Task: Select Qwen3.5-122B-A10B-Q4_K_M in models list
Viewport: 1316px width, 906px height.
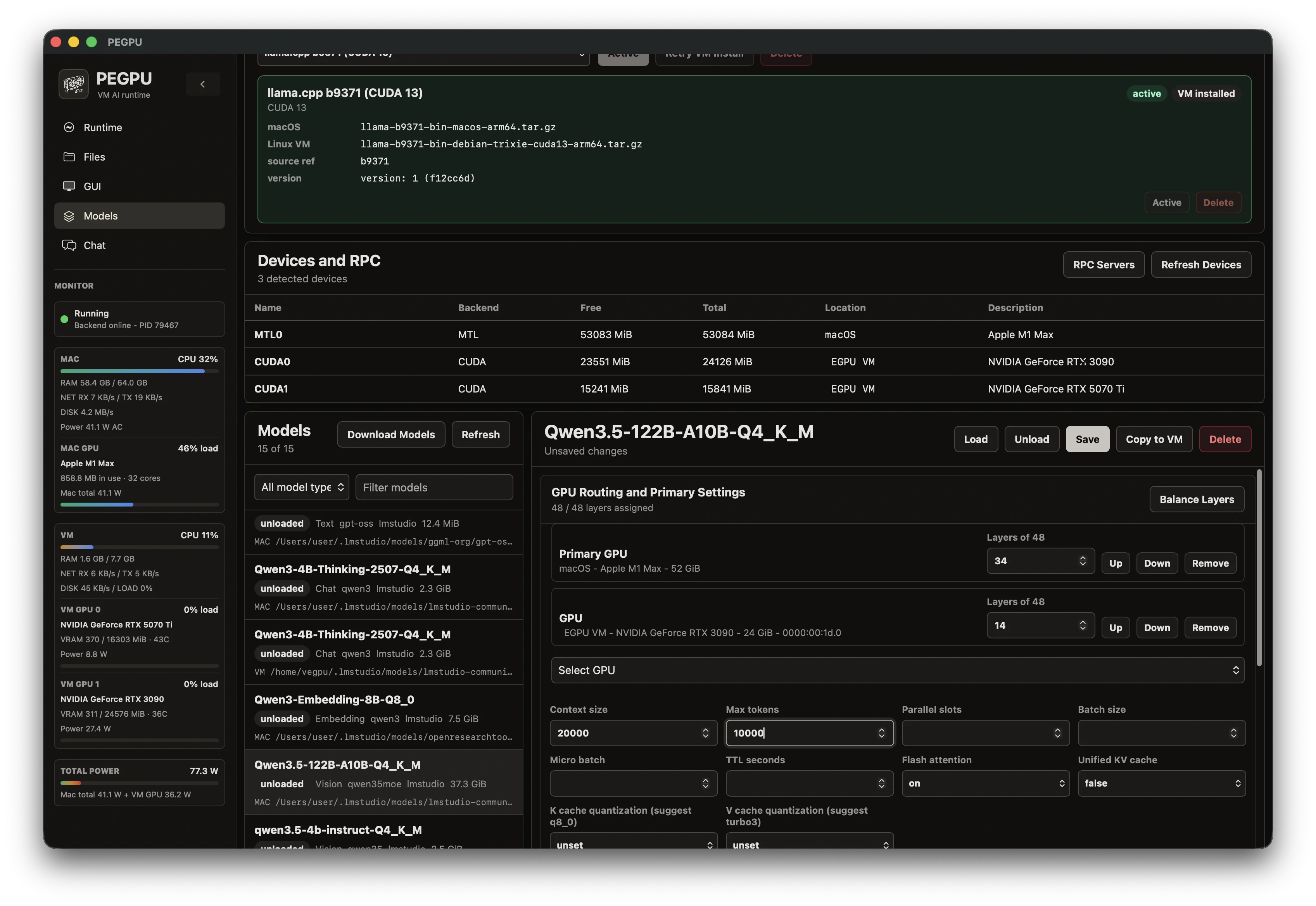Action: [383, 783]
